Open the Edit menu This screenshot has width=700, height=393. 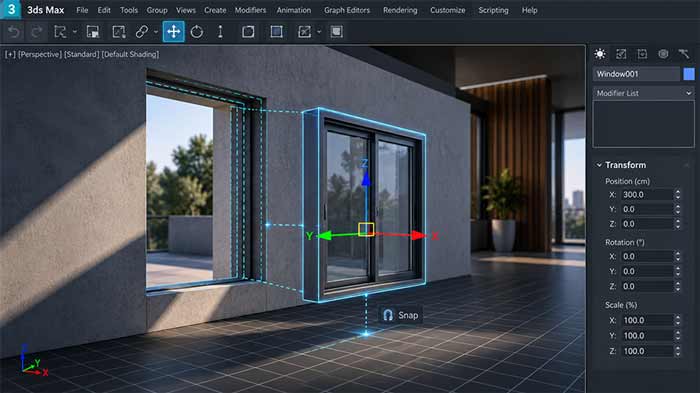point(104,10)
